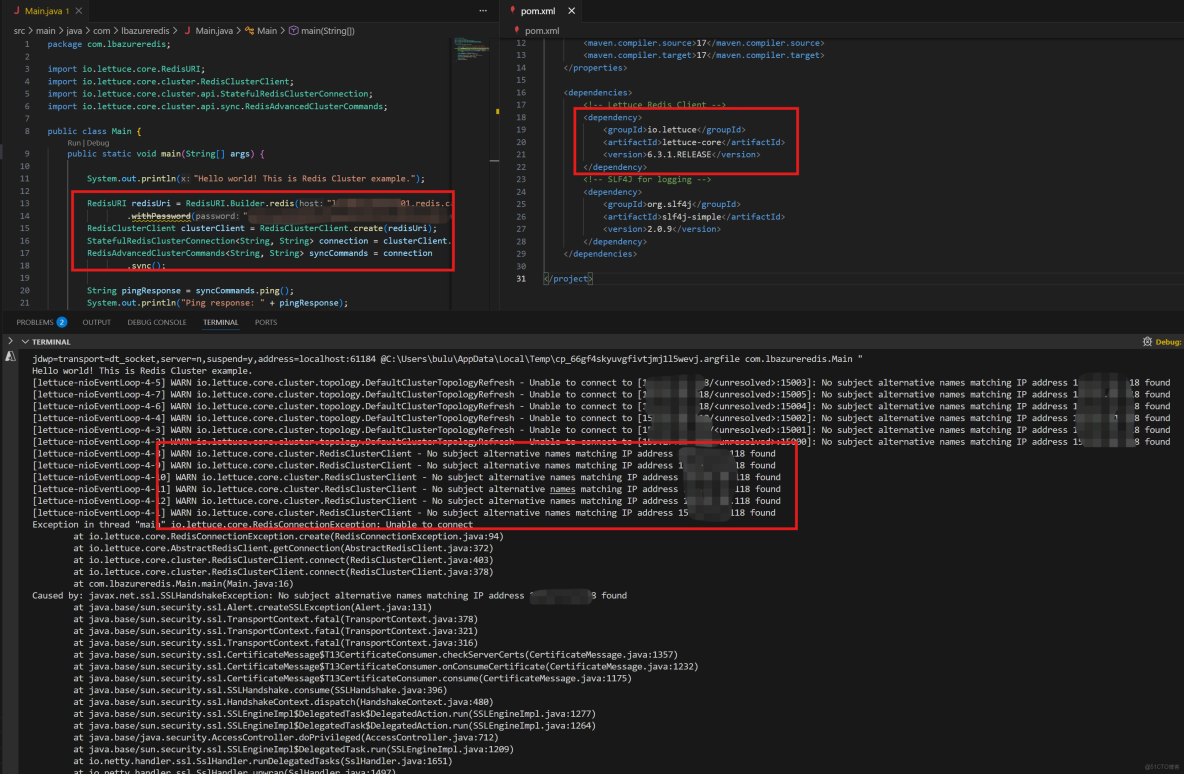Viewport: 1184px width, 774px height.
Task: Open the src breadcrumb dropdown
Action: [18, 30]
